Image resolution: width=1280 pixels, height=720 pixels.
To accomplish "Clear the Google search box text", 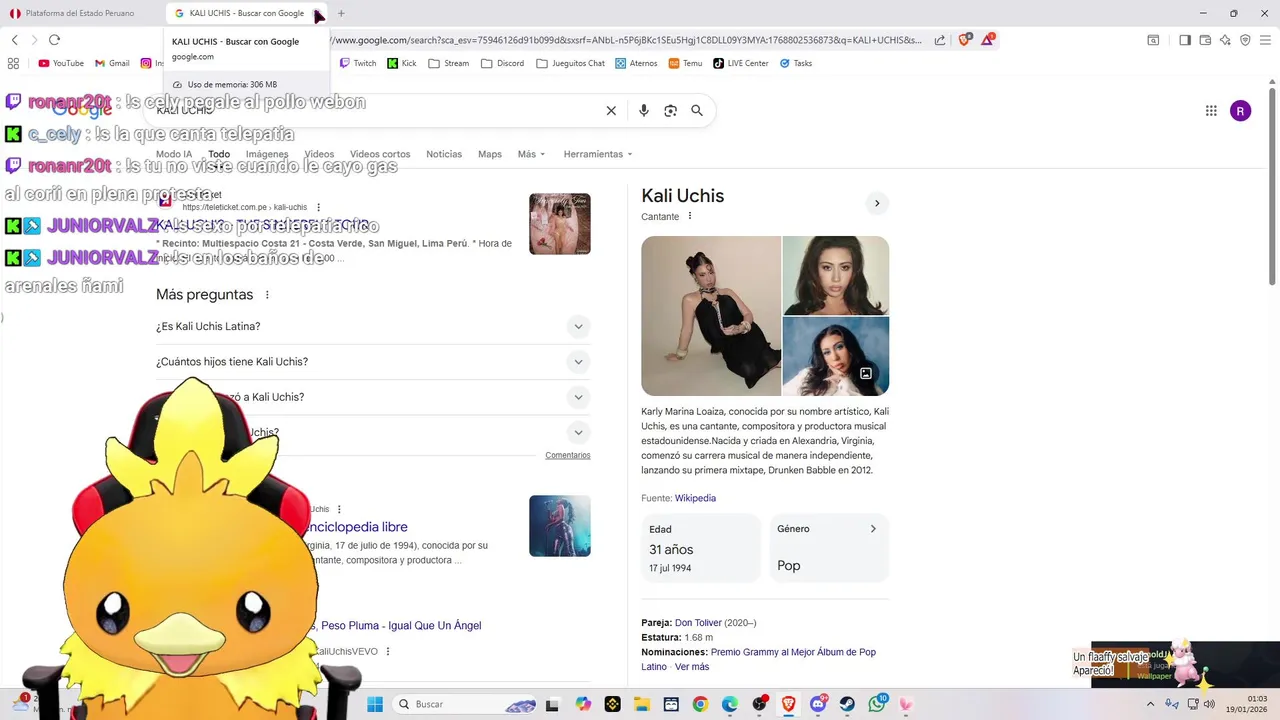I will click(x=611, y=111).
